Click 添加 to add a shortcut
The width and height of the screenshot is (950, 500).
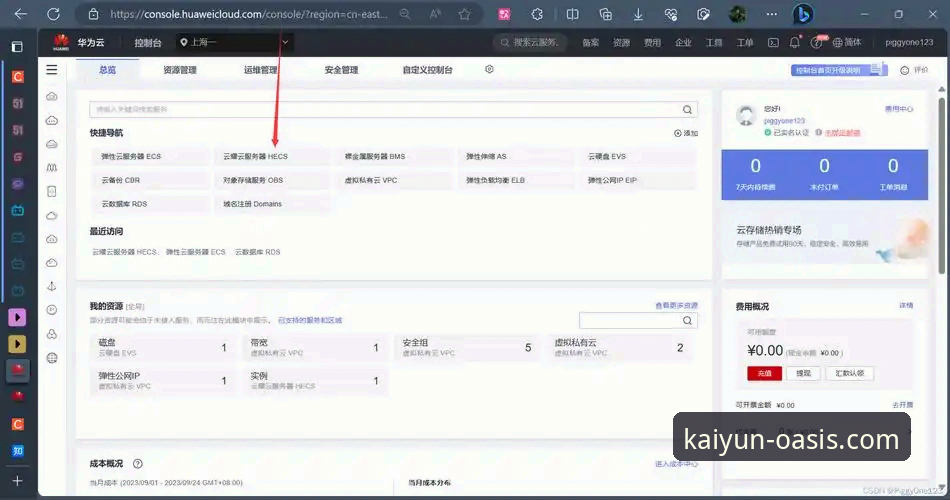point(686,133)
